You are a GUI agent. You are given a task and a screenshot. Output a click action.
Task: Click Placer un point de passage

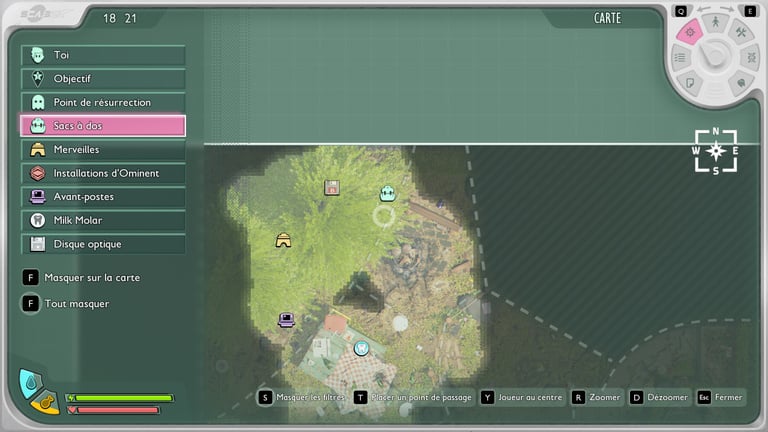tap(414, 397)
